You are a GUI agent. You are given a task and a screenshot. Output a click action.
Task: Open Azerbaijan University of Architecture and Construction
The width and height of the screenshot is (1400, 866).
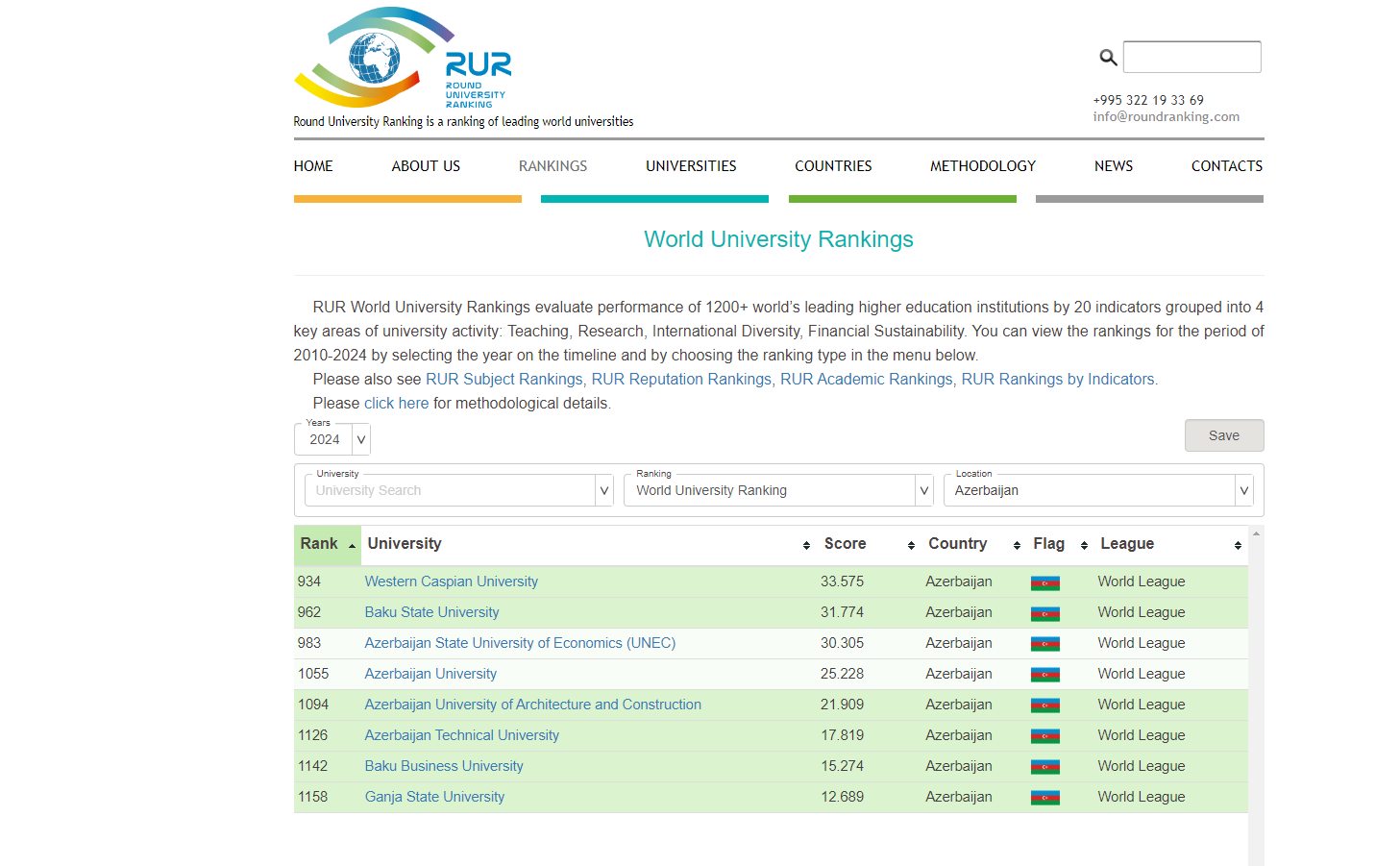(533, 705)
